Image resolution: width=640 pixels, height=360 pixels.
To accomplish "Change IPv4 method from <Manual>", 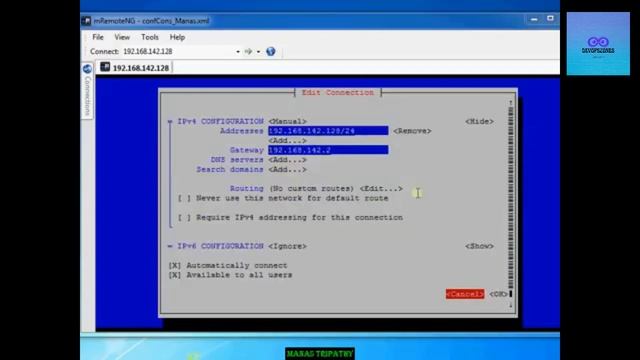I will point(287,121).
